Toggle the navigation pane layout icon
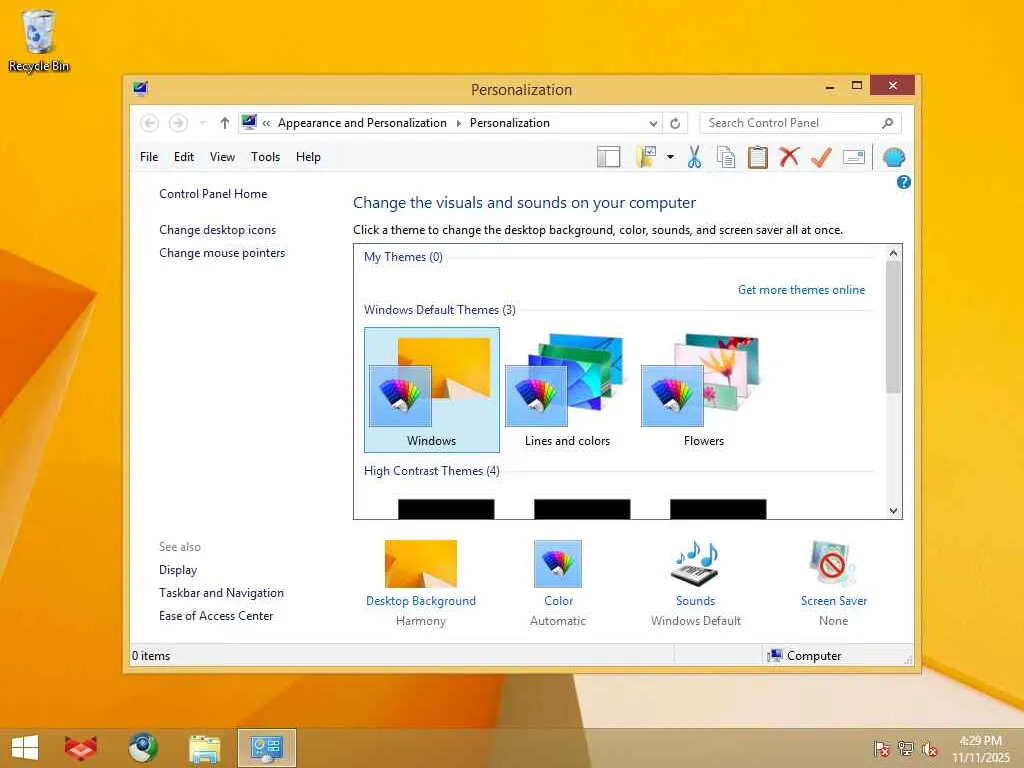Screen dimensions: 1024x768 click(608, 157)
